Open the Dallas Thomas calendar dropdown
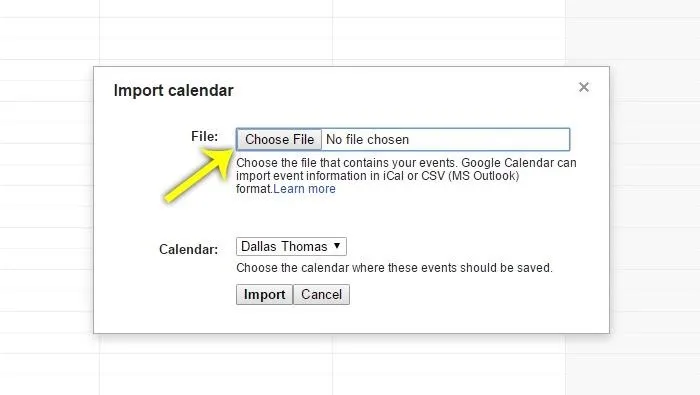 click(x=291, y=246)
